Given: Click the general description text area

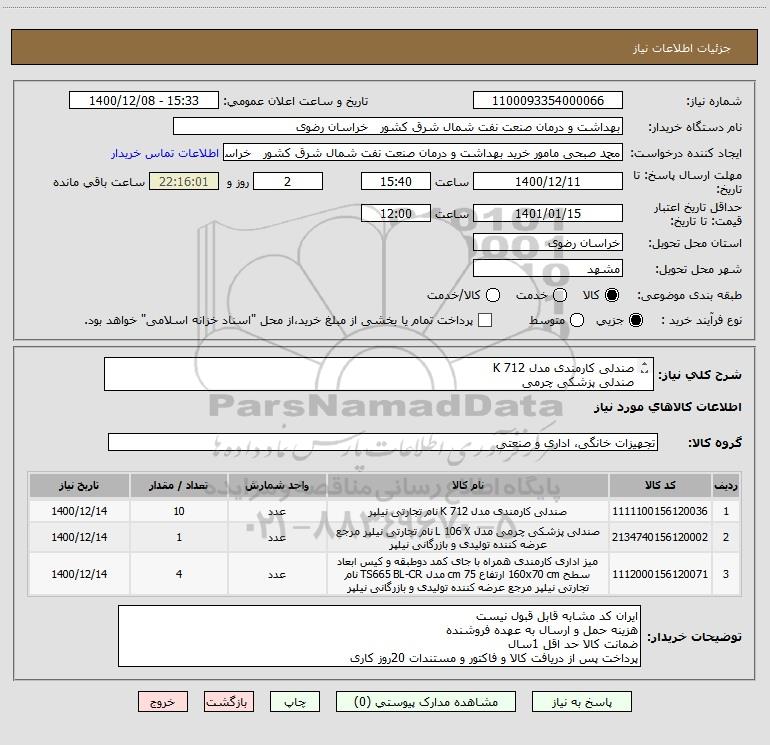Looking at the screenshot, I should [379, 374].
